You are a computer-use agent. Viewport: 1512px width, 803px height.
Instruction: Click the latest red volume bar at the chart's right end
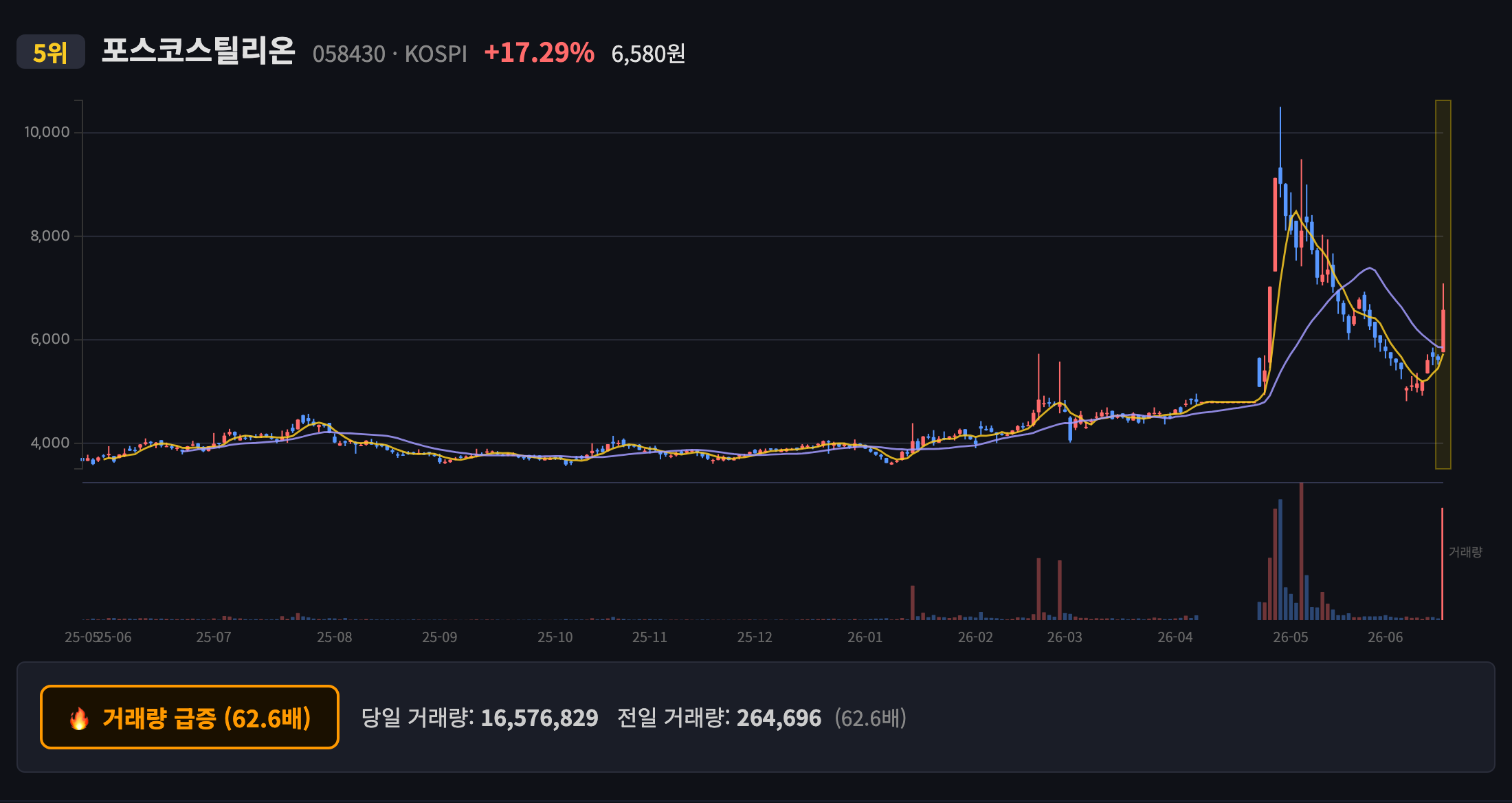click(1442, 564)
